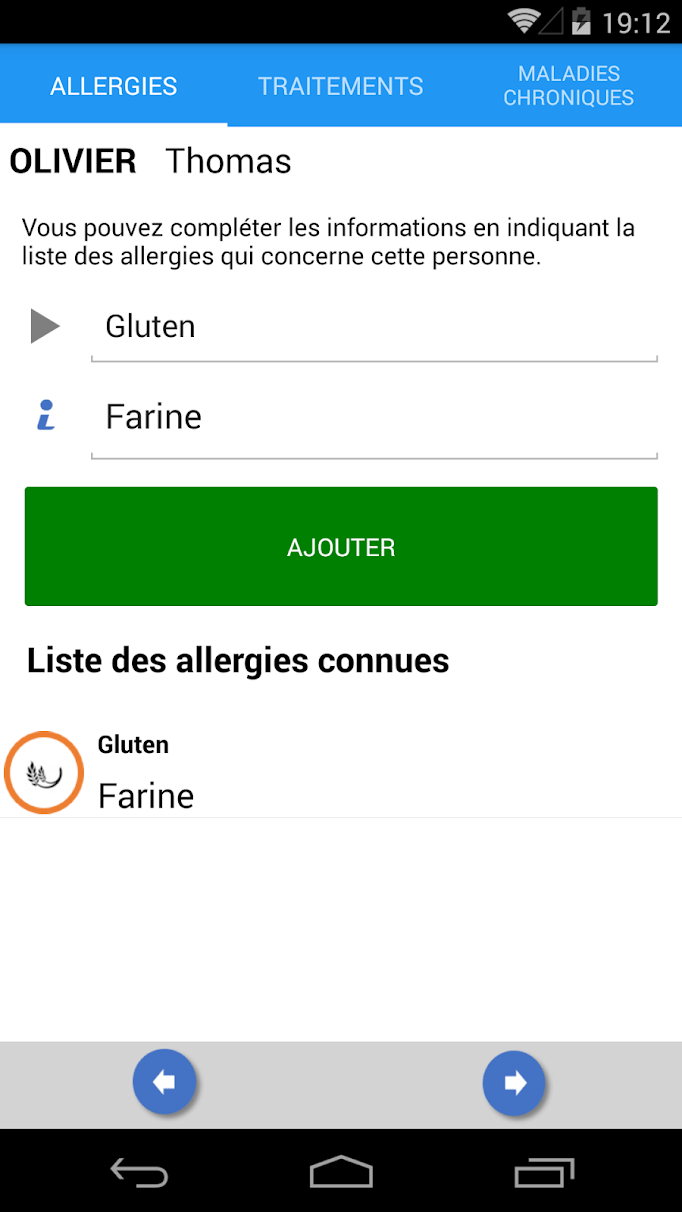Screen dimensions: 682x1212
Task: Tap the green Ajouter button
Action: [341, 547]
